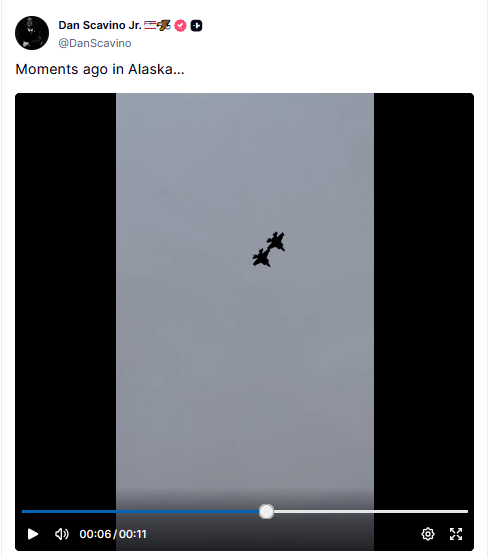The image size is (489, 558).
Task: Click the red verified checkmark badge
Action: click(x=180, y=26)
